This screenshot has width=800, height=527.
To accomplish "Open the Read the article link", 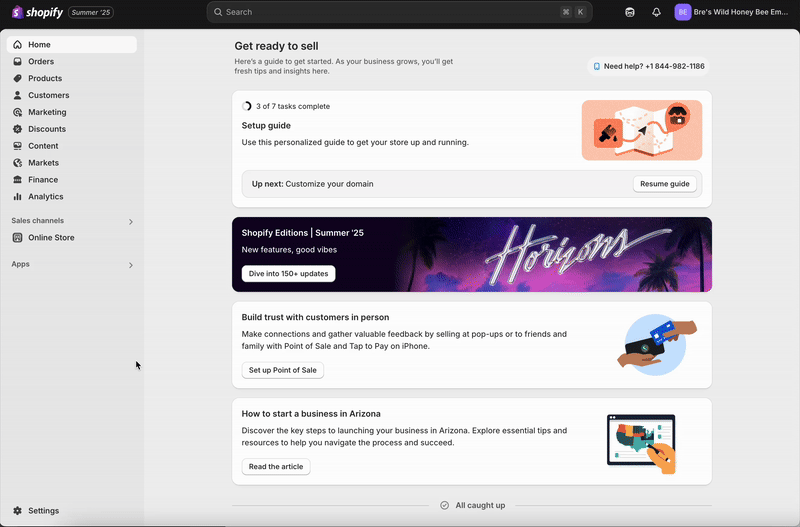I will coord(276,467).
